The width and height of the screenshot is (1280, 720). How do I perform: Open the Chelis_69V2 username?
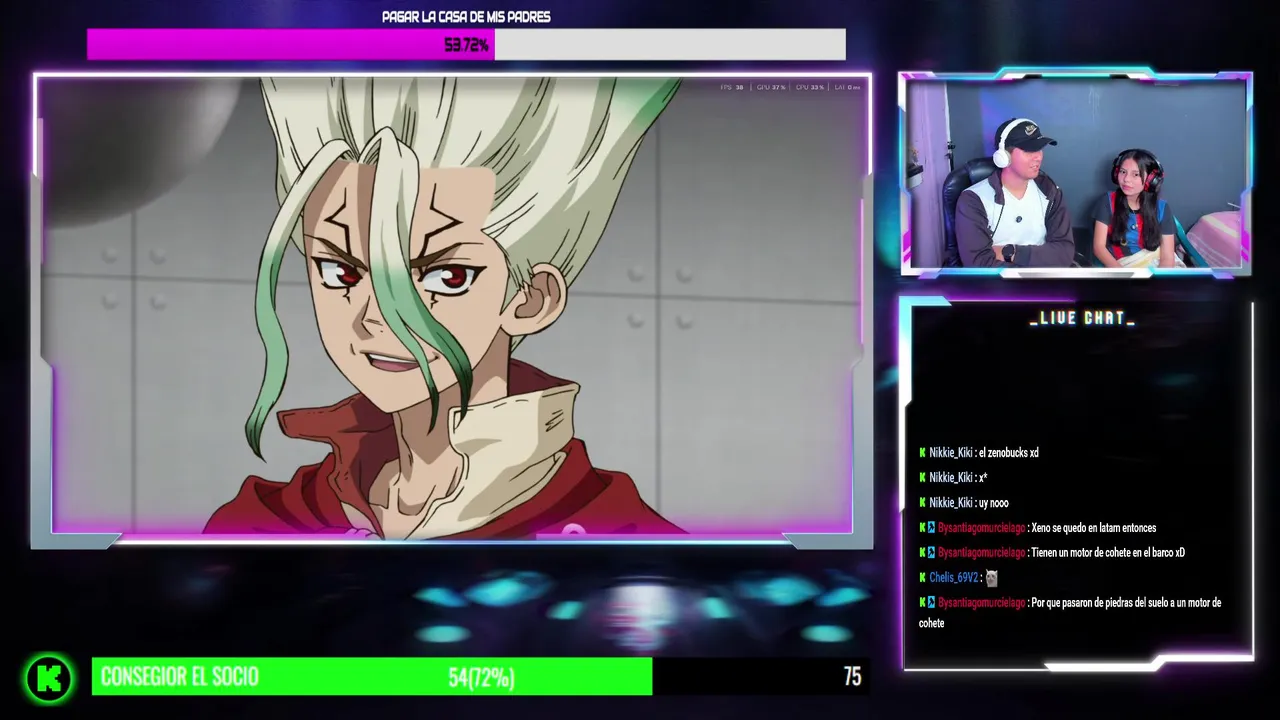tap(953, 578)
